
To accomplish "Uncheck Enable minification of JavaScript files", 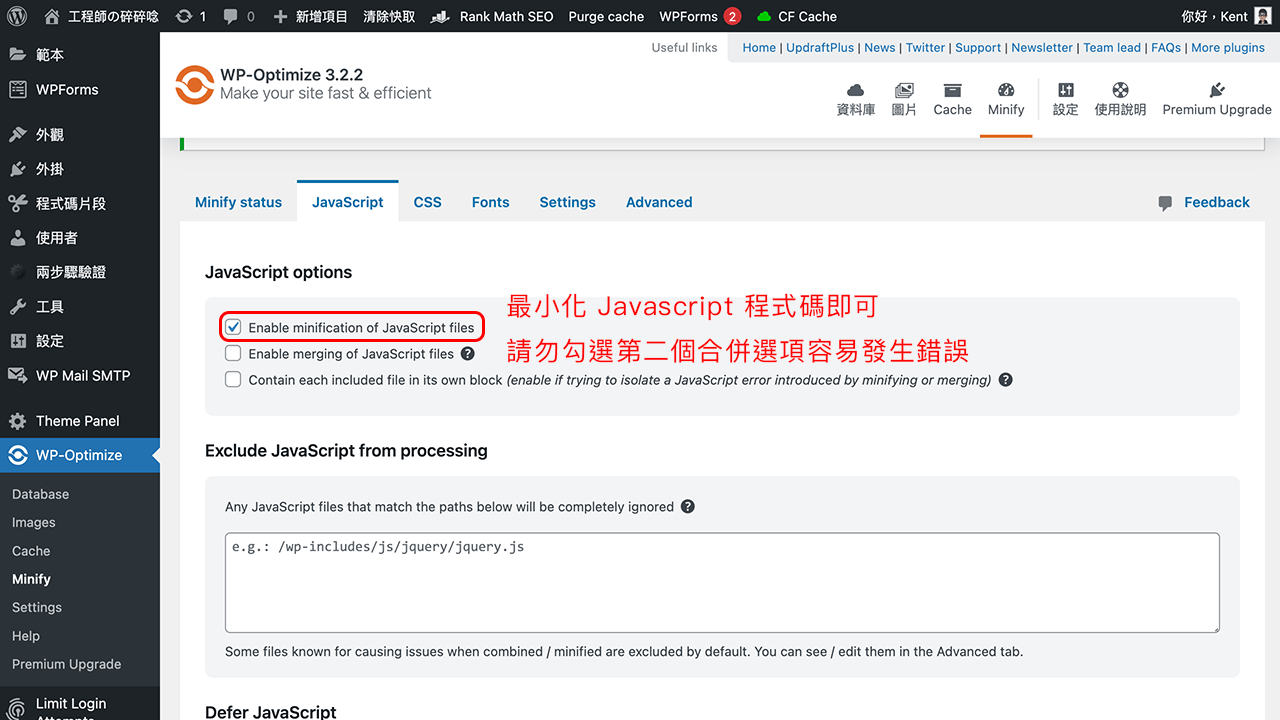I will click(233, 326).
